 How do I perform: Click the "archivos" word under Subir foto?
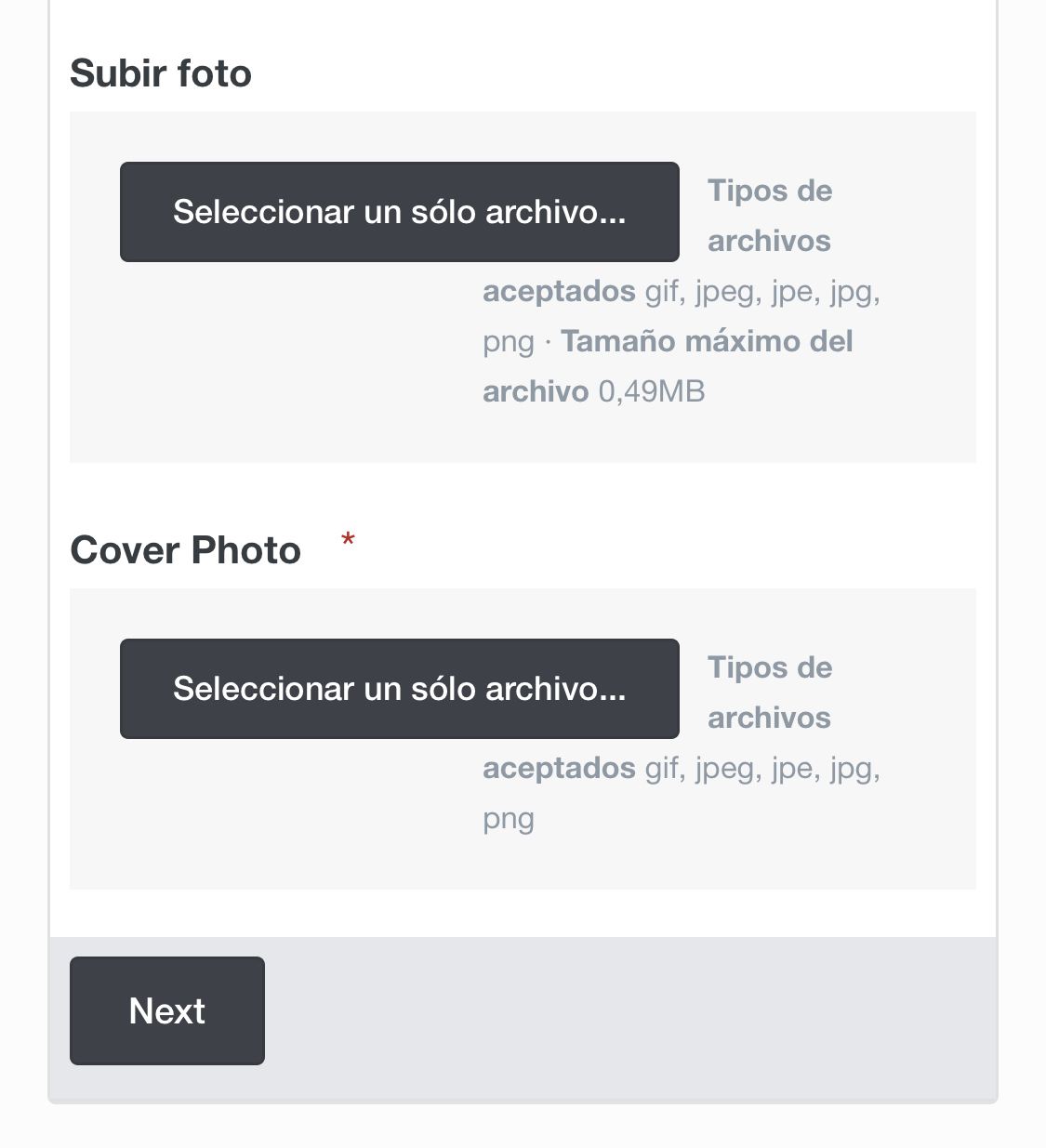click(769, 241)
